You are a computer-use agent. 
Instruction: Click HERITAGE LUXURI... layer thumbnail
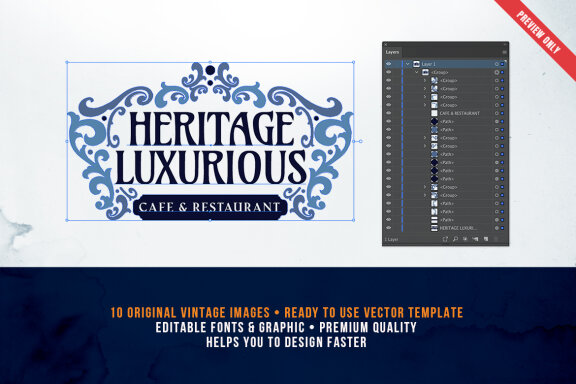pyautogui.click(x=434, y=228)
